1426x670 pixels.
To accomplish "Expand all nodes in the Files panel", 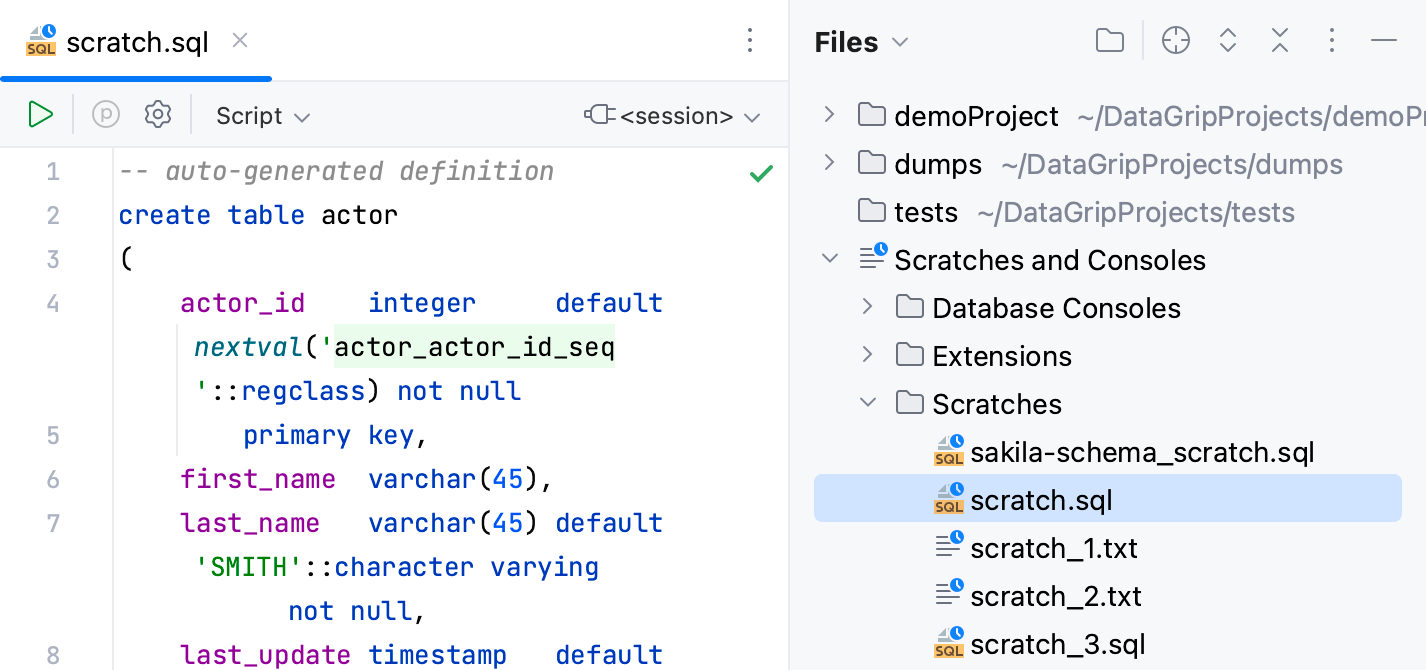I will click(1227, 41).
